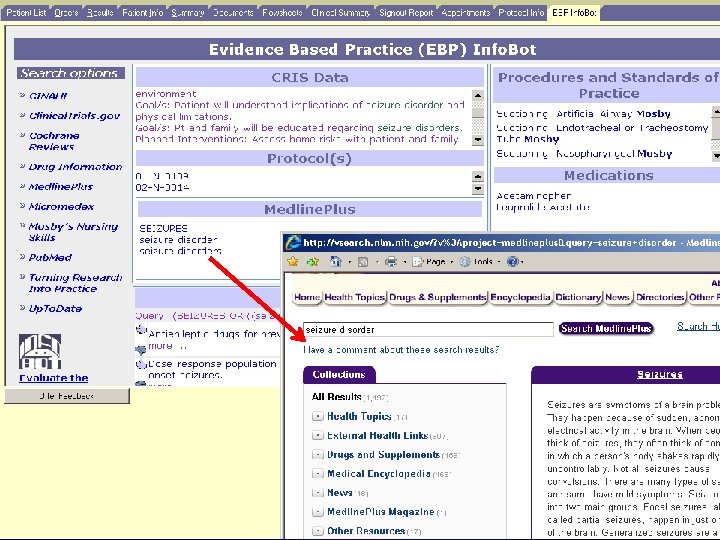
Task: Click the Add to Favorites green star icon
Action: coord(313,261)
